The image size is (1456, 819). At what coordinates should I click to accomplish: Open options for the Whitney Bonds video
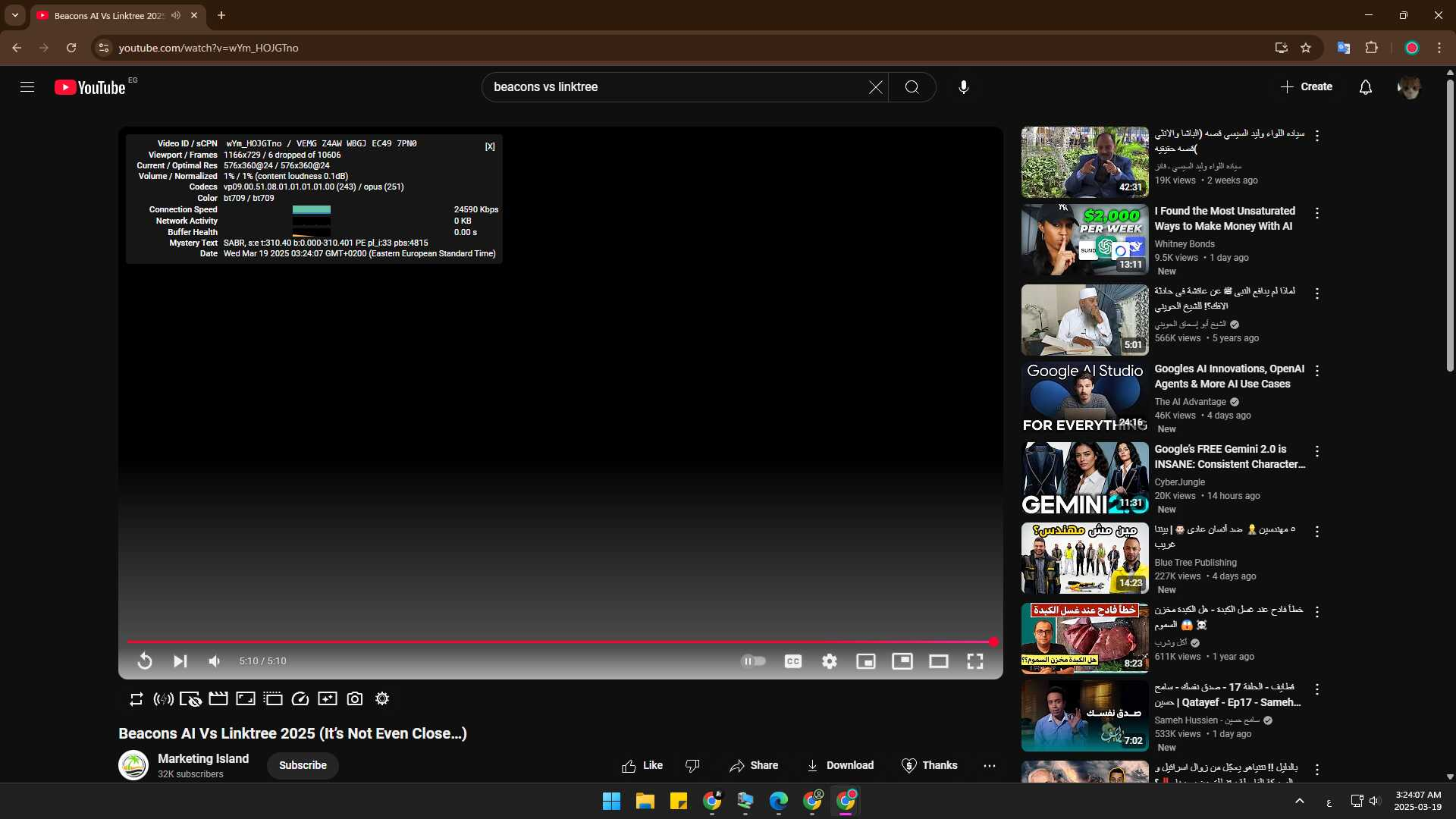1317,214
